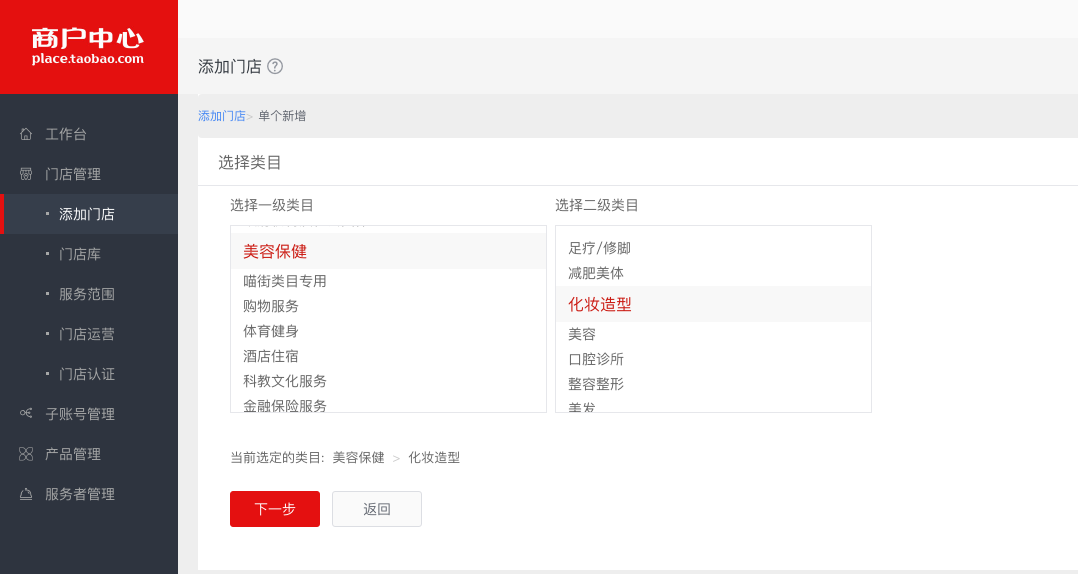1078x574 pixels.
Task: Click the 产品管理 grid icon
Action: (x=26, y=454)
